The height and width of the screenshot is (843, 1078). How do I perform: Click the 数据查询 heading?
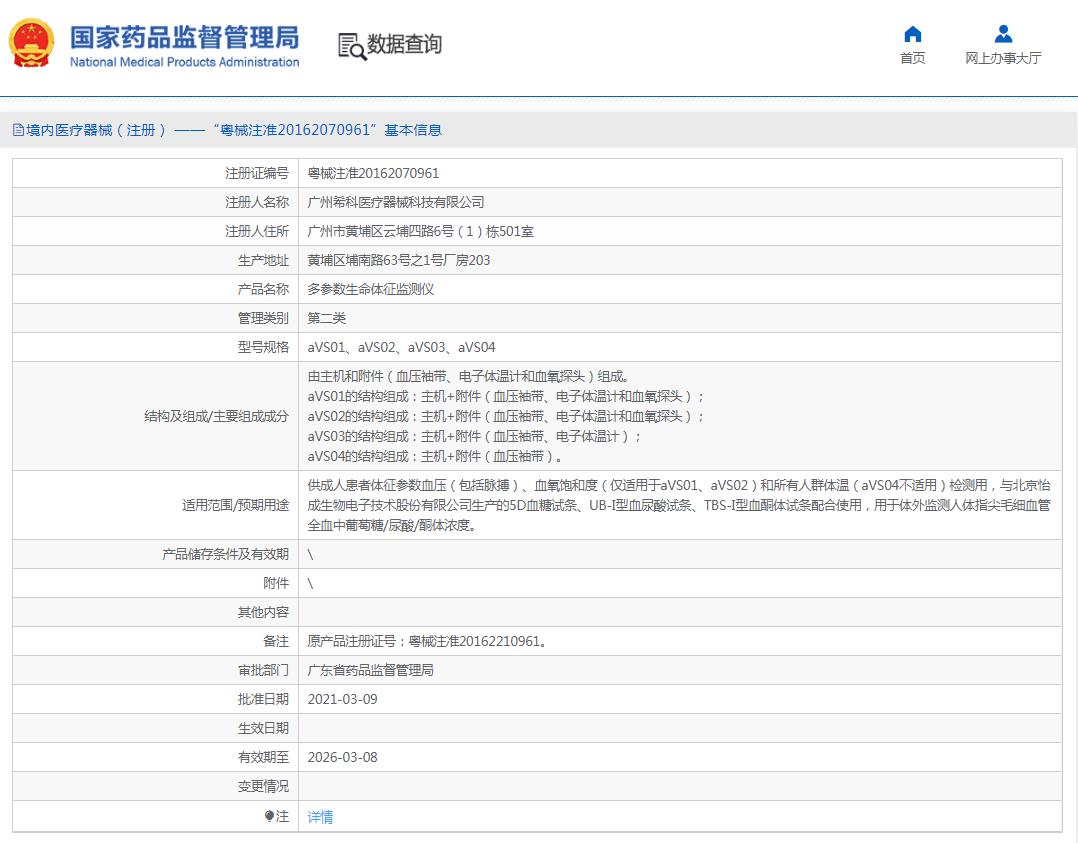(404, 44)
